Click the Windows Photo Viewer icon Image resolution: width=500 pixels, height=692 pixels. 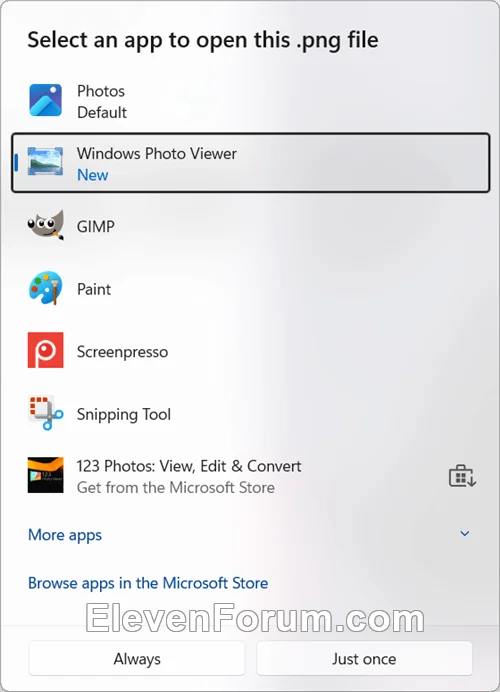(x=45, y=162)
